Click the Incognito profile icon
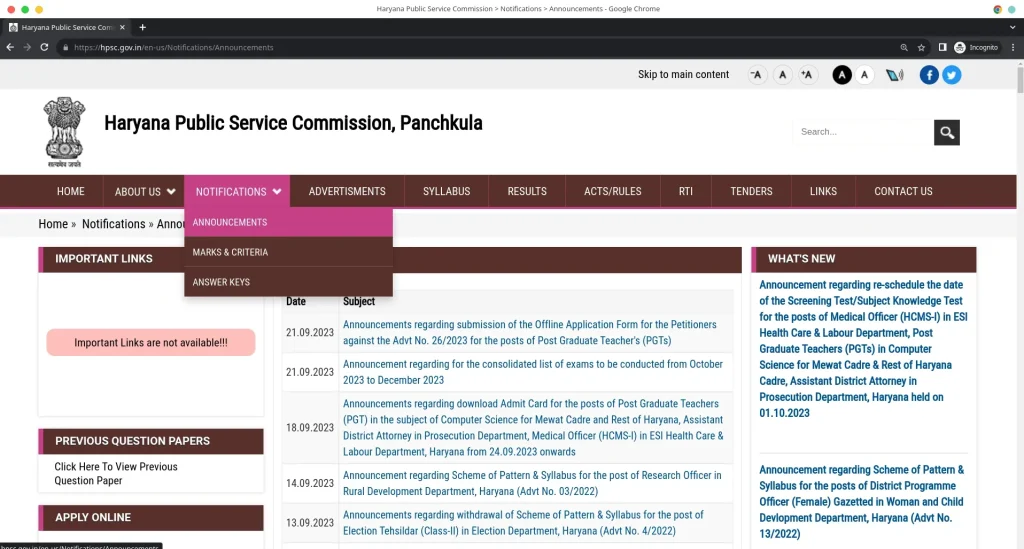1024x549 pixels. coord(976,48)
